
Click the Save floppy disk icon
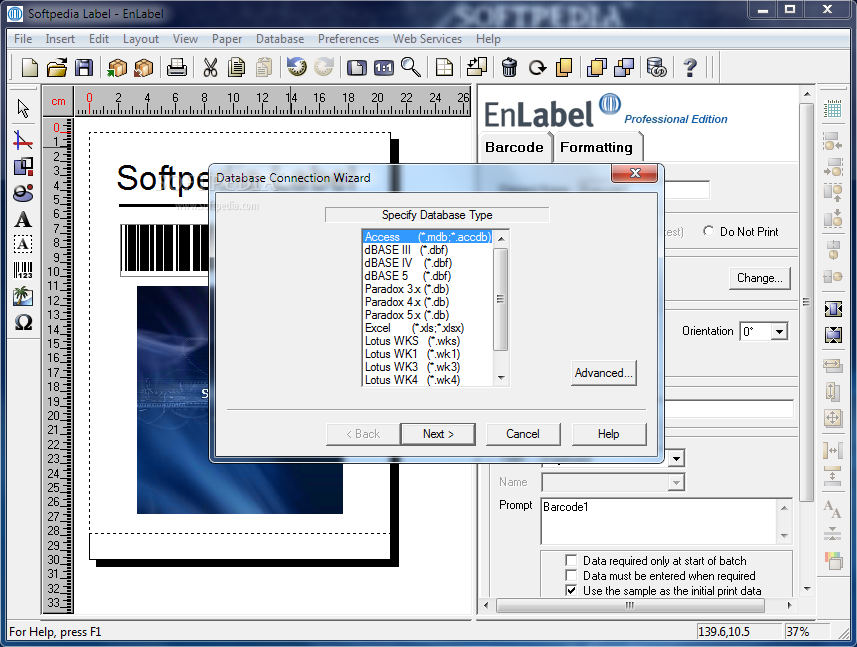click(x=84, y=67)
